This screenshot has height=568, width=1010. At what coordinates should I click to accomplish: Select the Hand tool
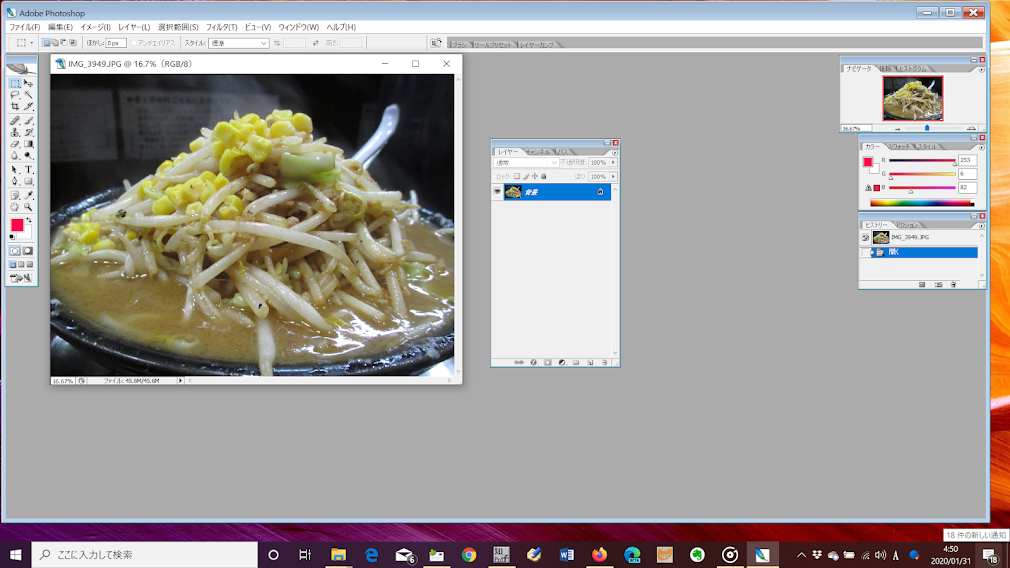(15, 207)
